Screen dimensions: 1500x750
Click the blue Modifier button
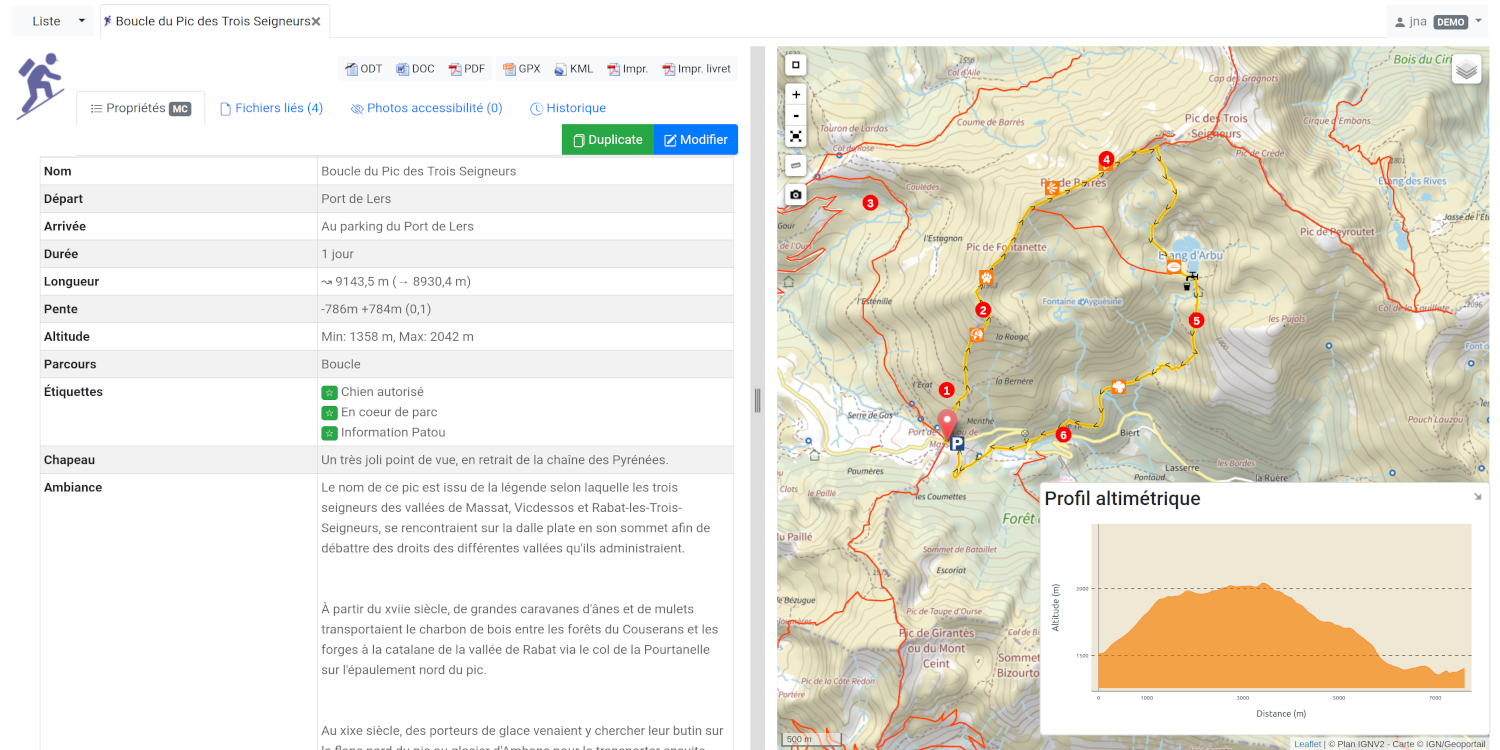[696, 140]
